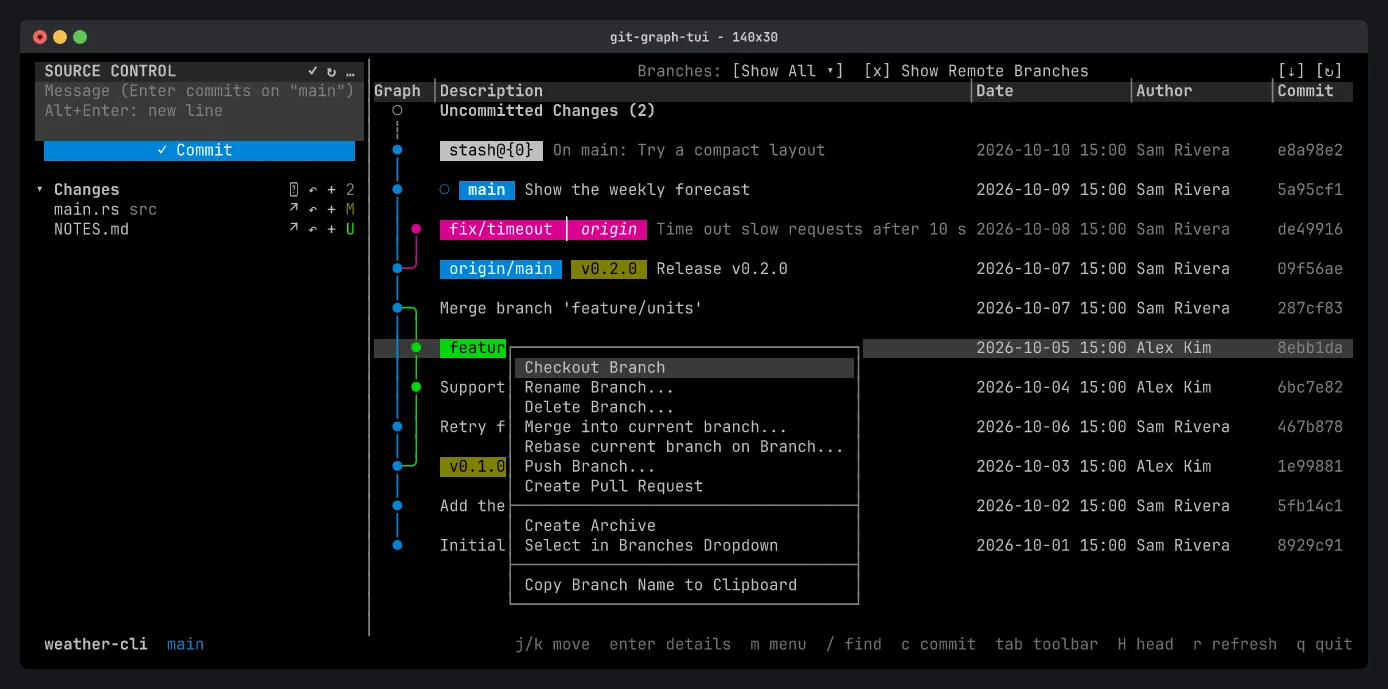
Task: Stage NOTES.md with its plus icon
Action: point(331,229)
